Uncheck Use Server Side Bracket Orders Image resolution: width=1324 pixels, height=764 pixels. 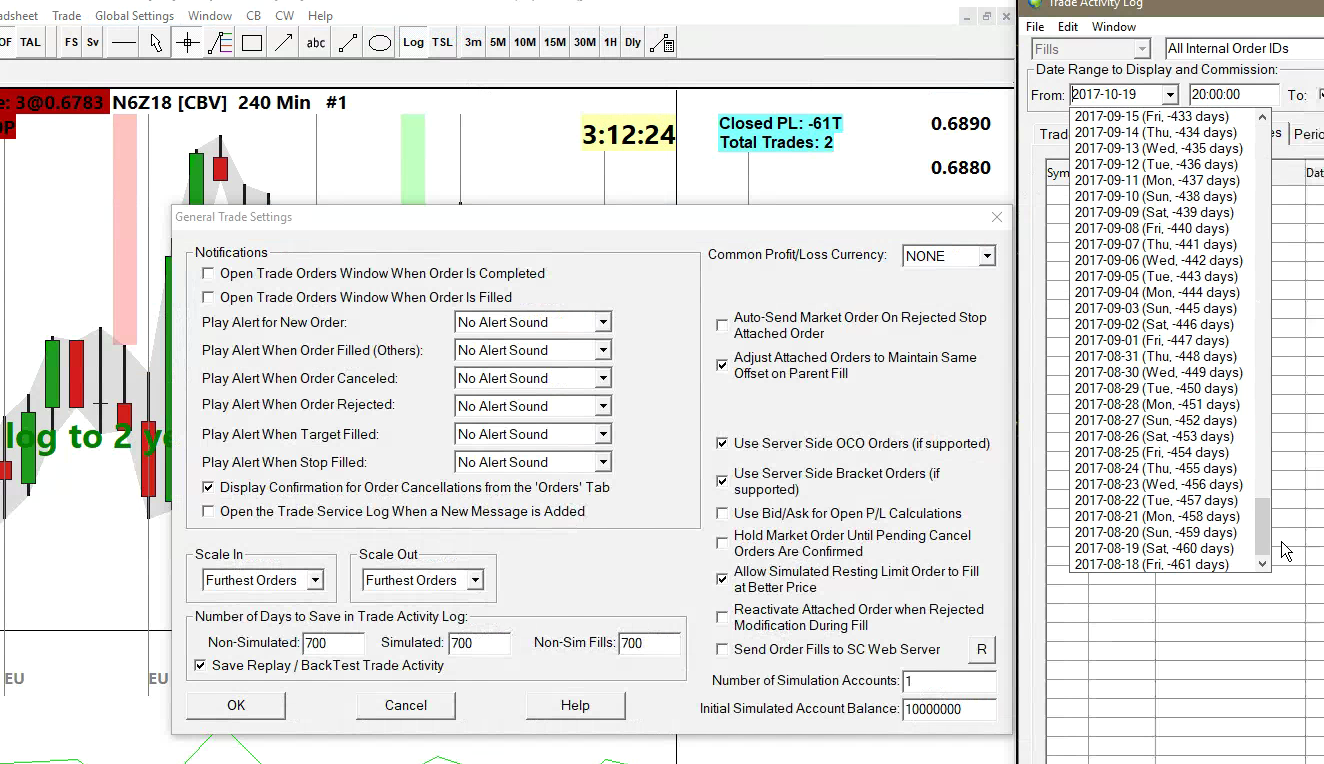click(722, 481)
